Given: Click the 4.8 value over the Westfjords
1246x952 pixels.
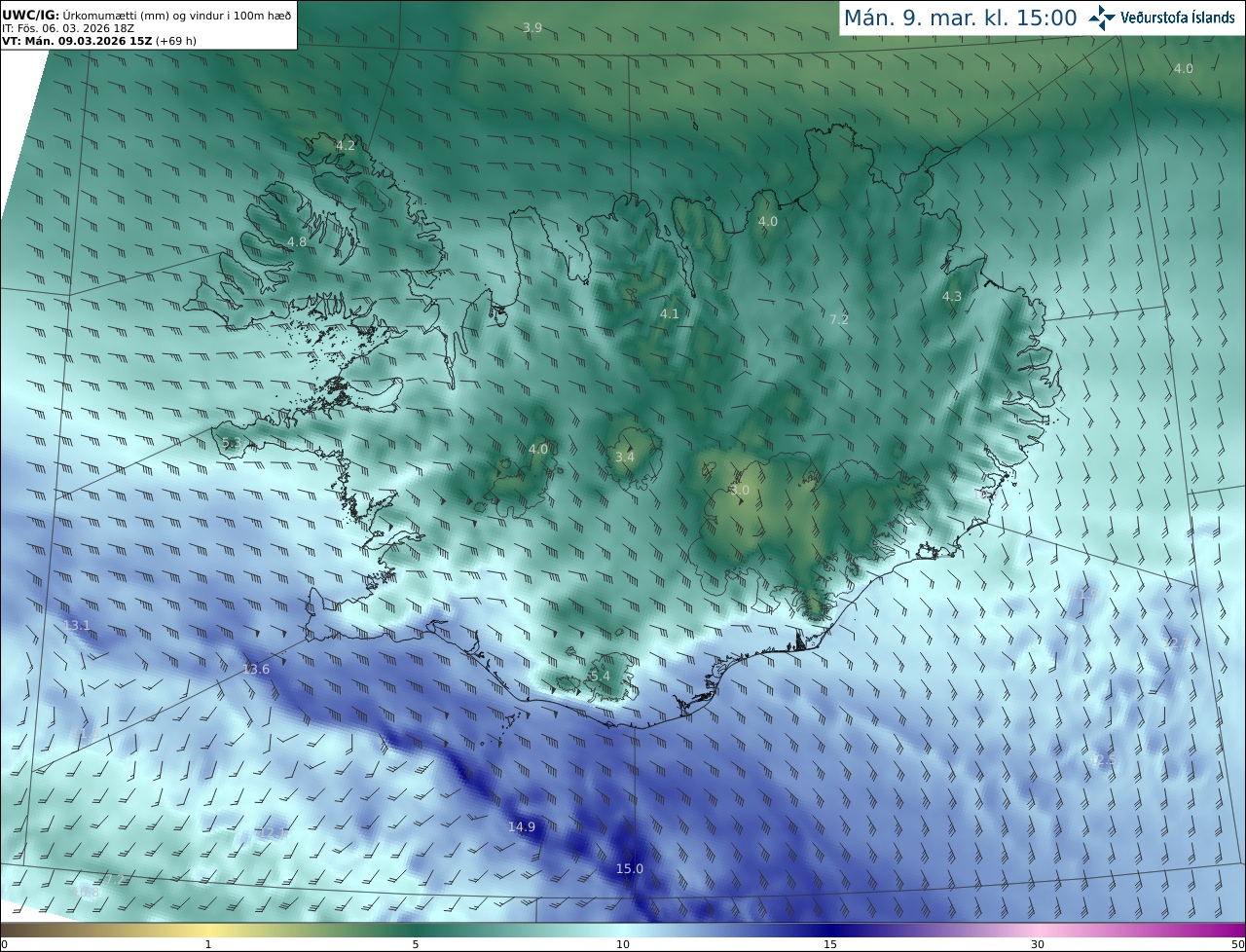Looking at the screenshot, I should (x=297, y=241).
